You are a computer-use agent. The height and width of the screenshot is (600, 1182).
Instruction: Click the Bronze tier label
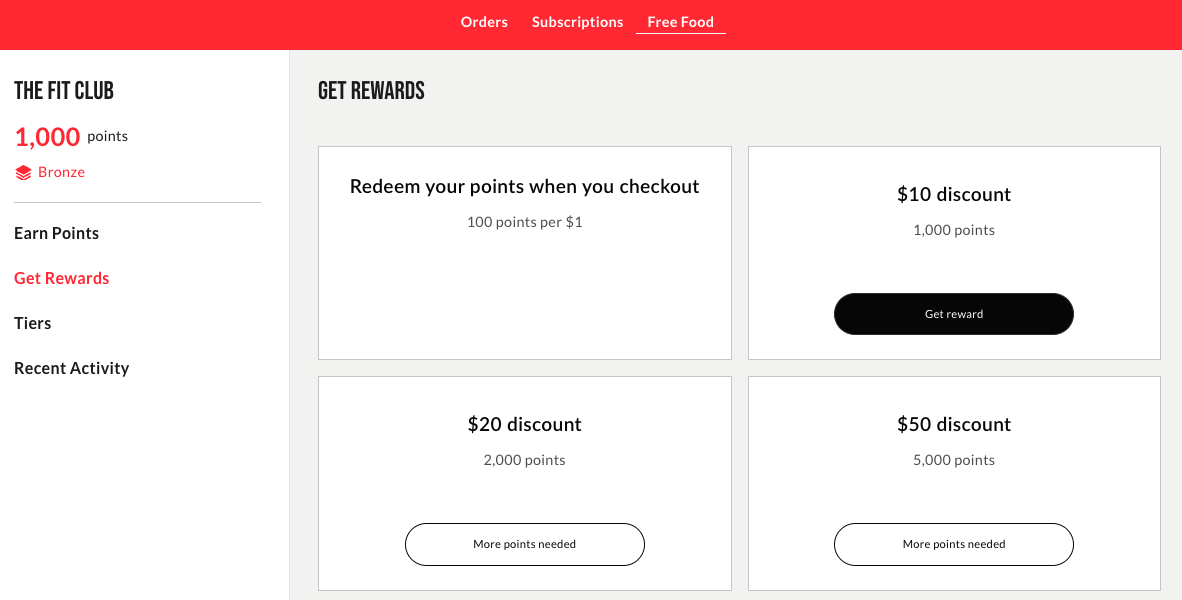pos(61,171)
